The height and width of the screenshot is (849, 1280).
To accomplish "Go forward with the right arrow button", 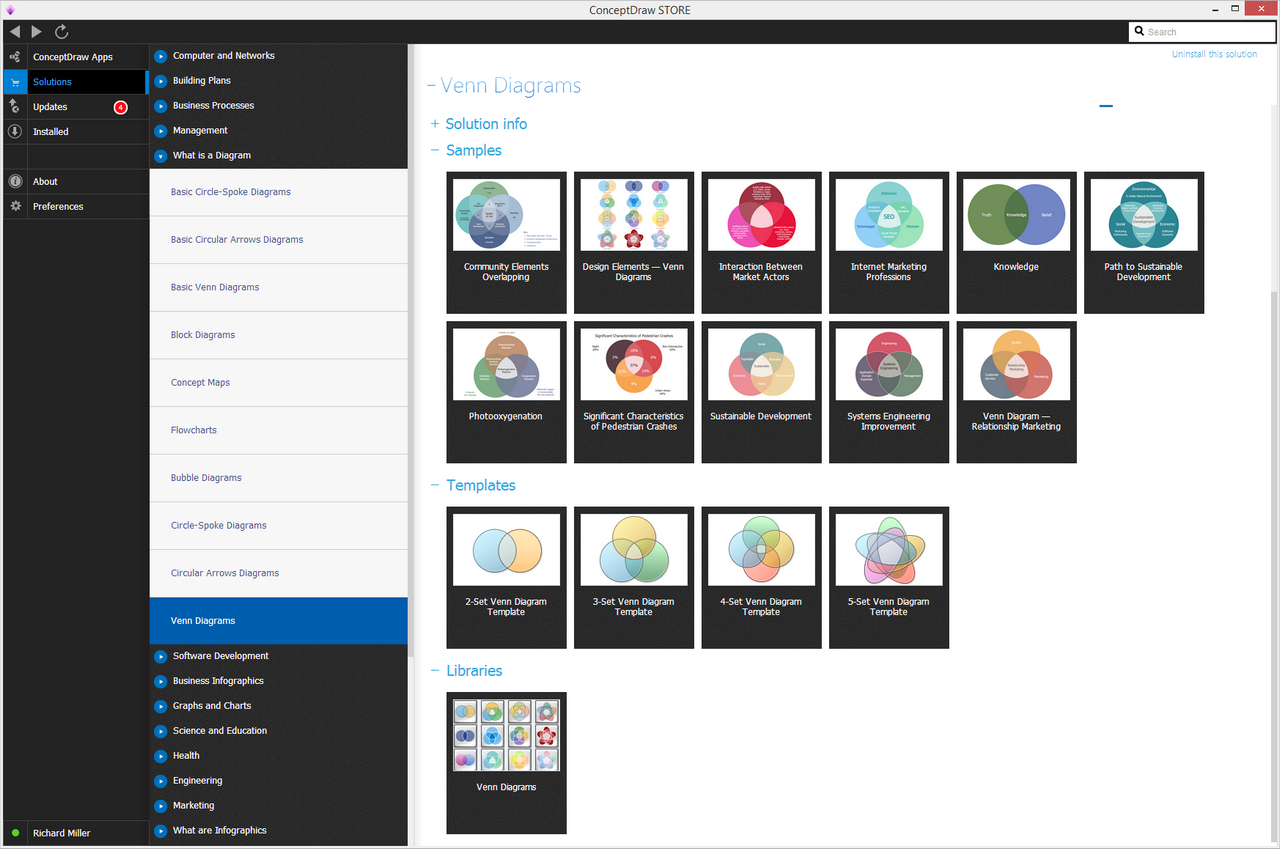I will [37, 32].
